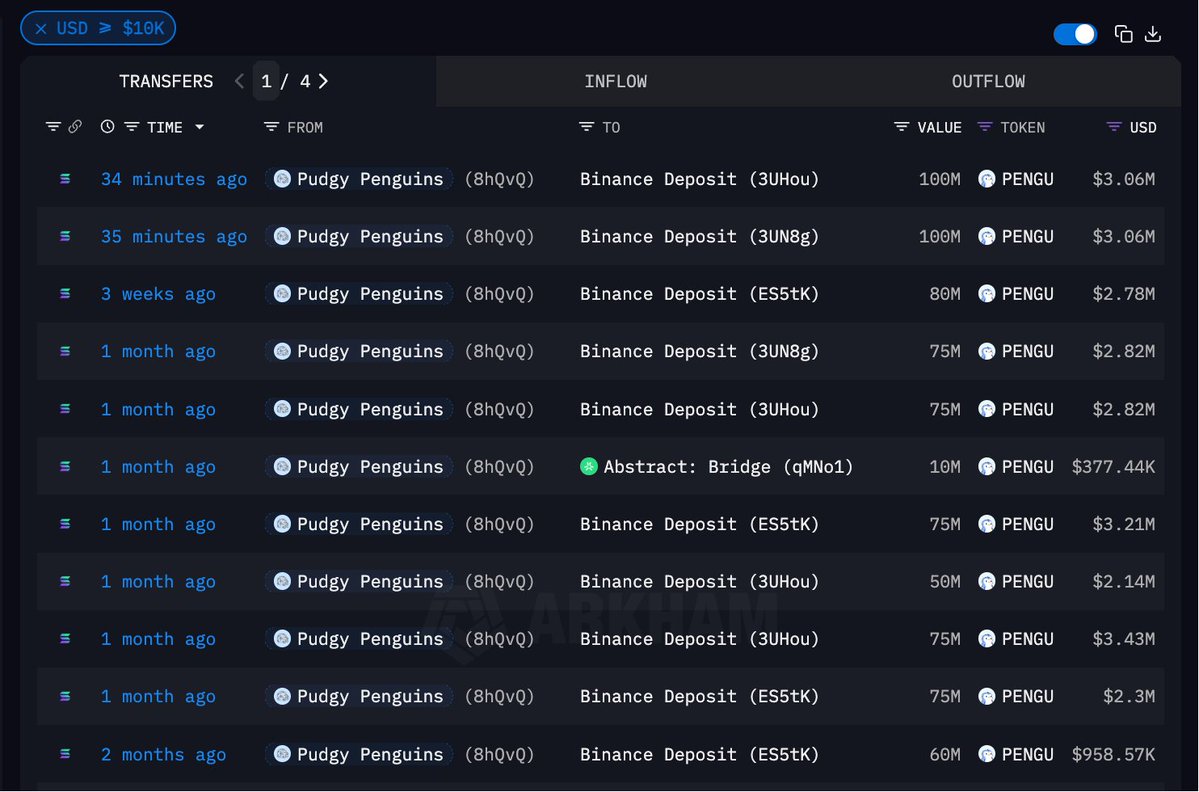Open the 2 months ago transaction
1199x792 pixels.
(x=163, y=755)
